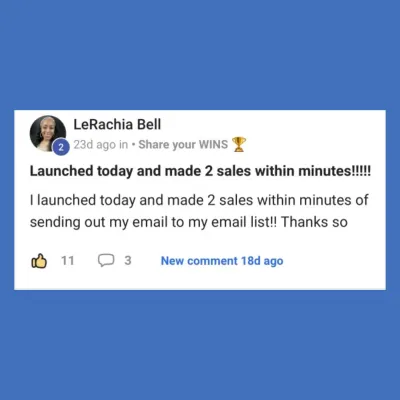Click the word 'in' before the category name

click(123, 145)
